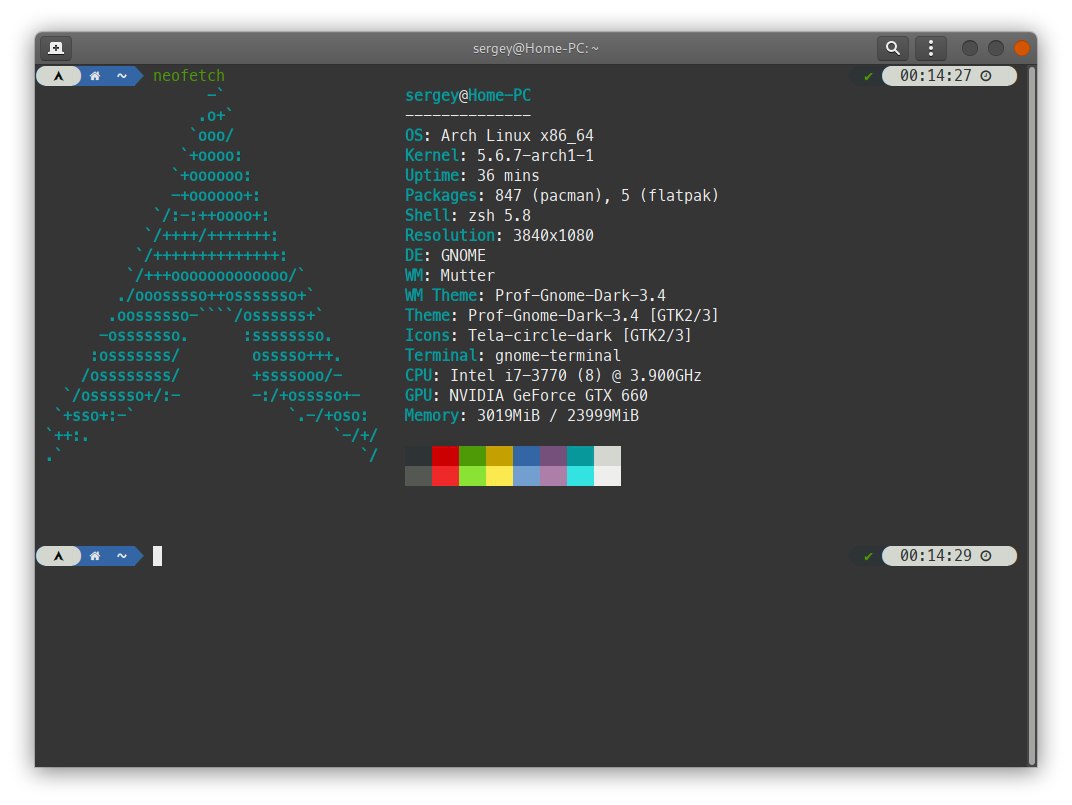Click the sergey@Home-PC header in output
Screen dimensions: 1072x805
[468, 96]
